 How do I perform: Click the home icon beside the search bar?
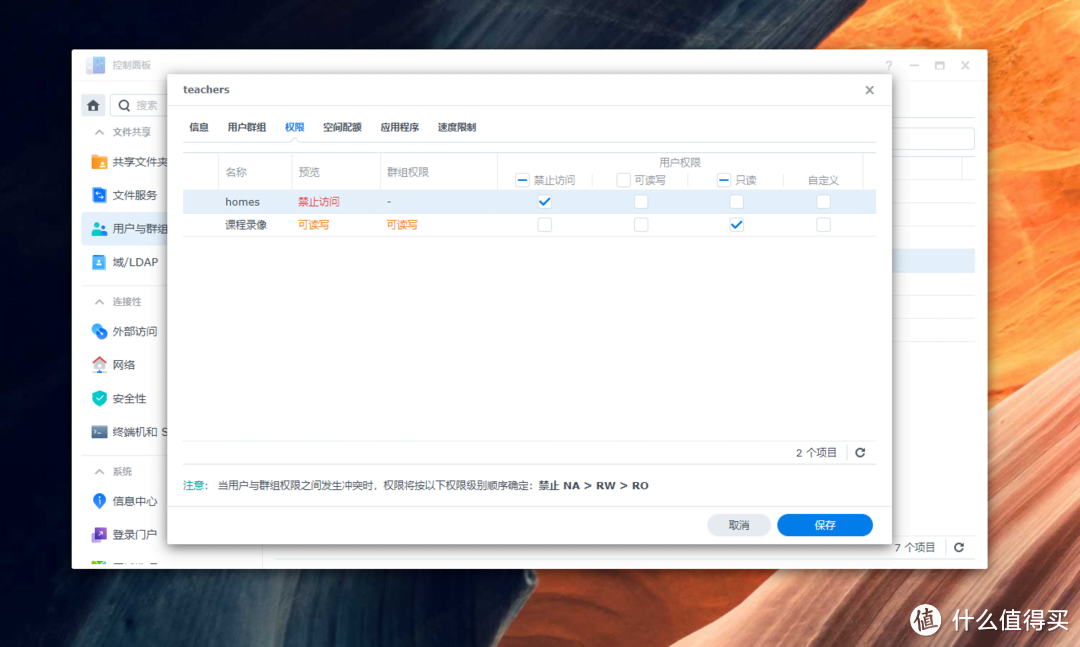[x=93, y=104]
